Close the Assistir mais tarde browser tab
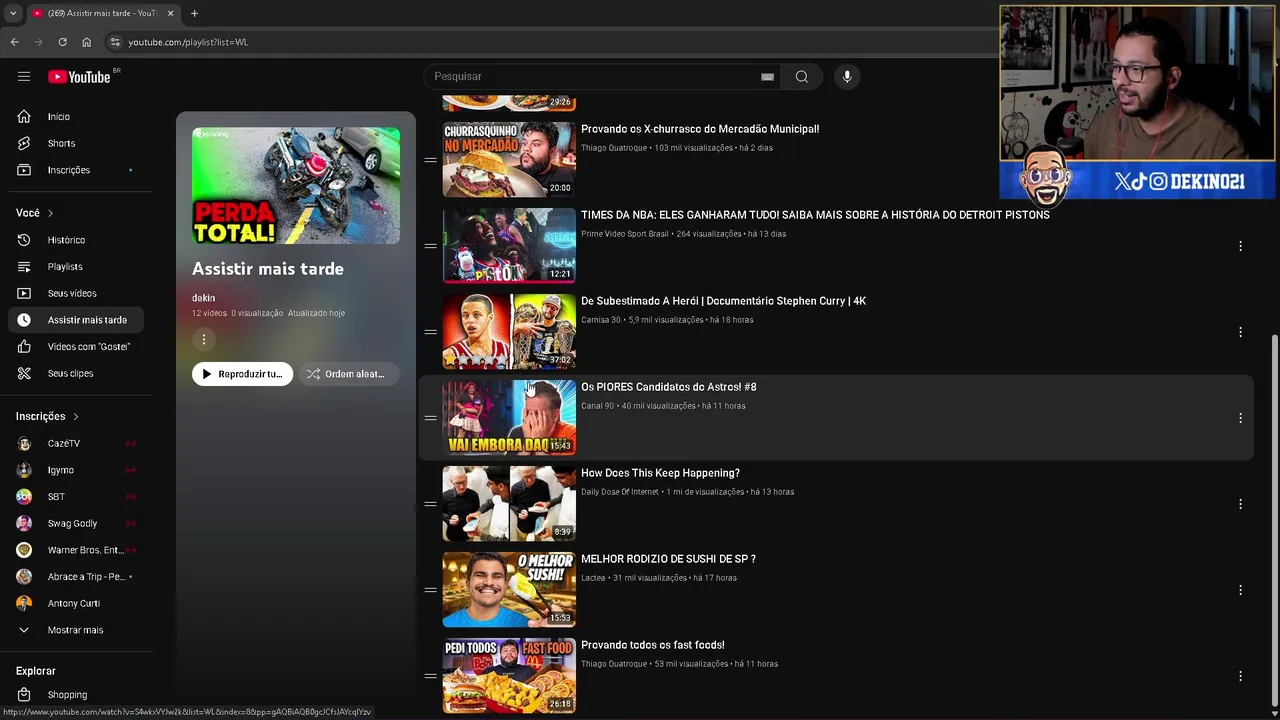 (170, 13)
